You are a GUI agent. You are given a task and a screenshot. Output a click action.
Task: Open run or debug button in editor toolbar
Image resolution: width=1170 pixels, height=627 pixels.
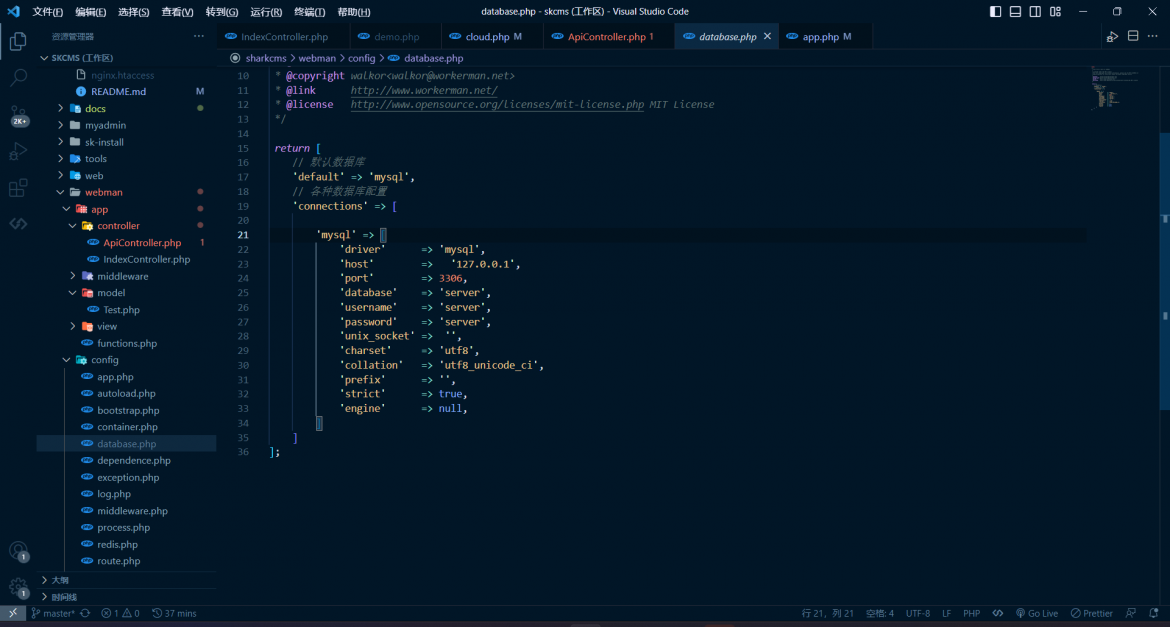point(1112,37)
